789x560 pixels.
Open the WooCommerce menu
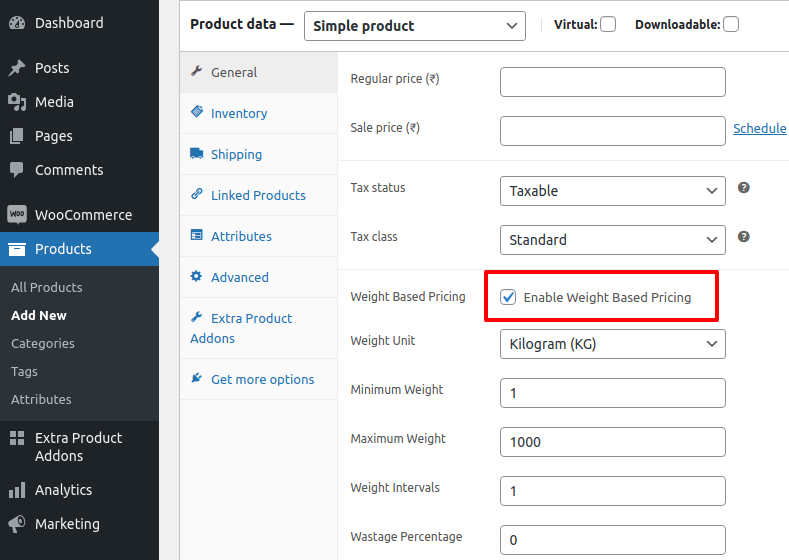pos(80,215)
